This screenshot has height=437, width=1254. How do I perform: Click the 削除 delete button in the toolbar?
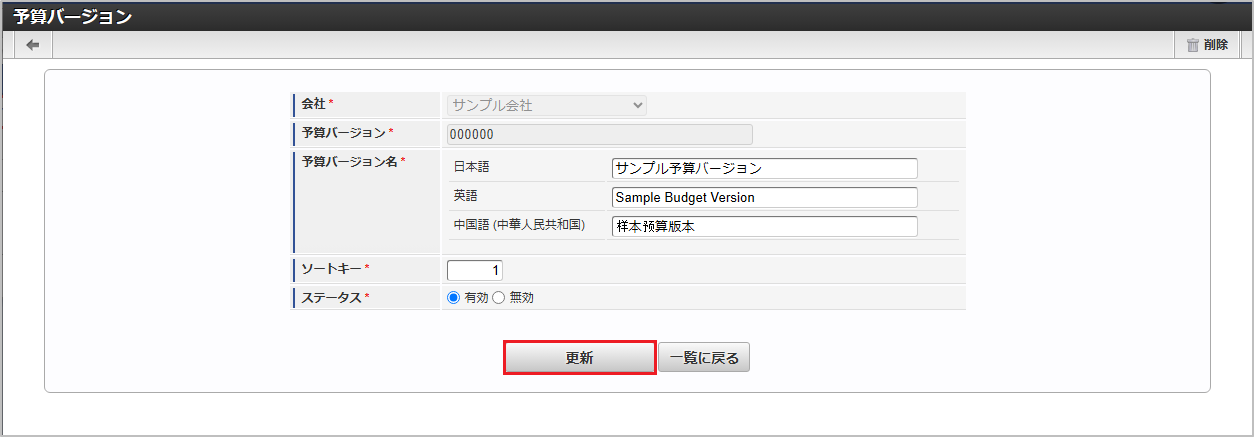[1207, 45]
